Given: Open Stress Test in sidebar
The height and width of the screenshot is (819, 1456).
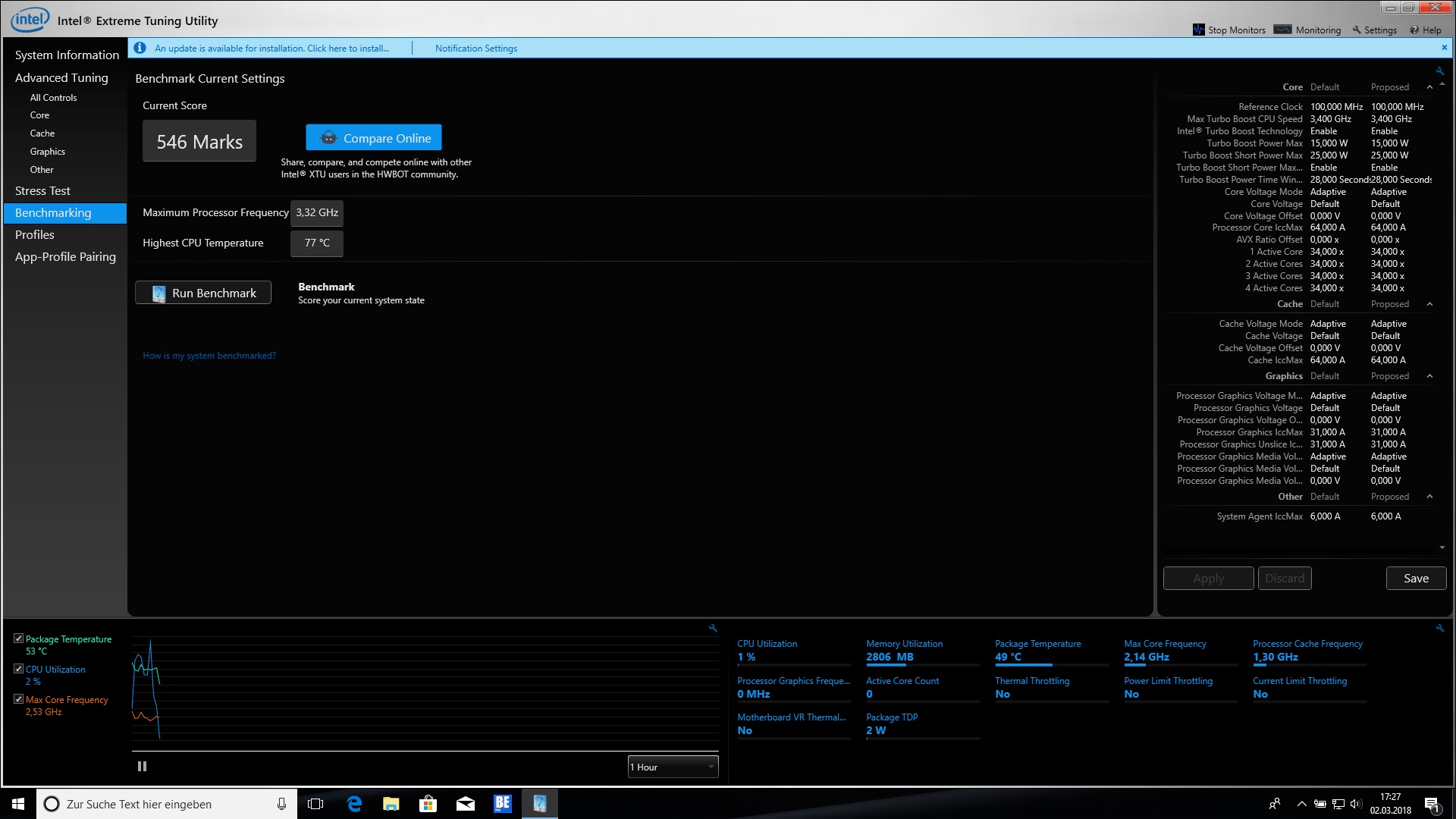Looking at the screenshot, I should [42, 191].
